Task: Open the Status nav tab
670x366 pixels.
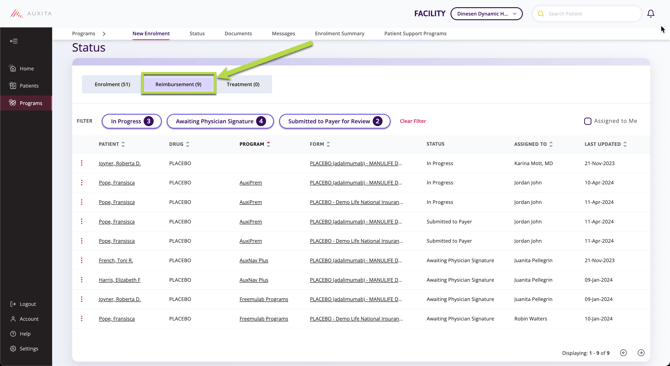Action: click(x=197, y=34)
